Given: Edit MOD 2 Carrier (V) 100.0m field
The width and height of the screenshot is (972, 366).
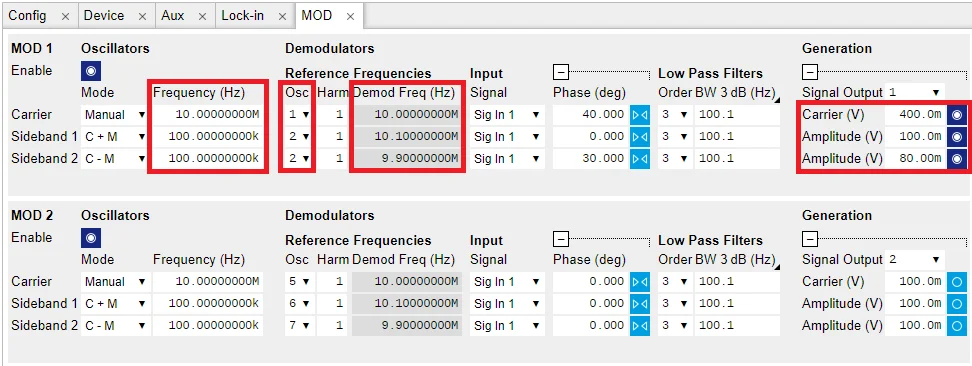Looking at the screenshot, I should pyautogui.click(x=915, y=282).
